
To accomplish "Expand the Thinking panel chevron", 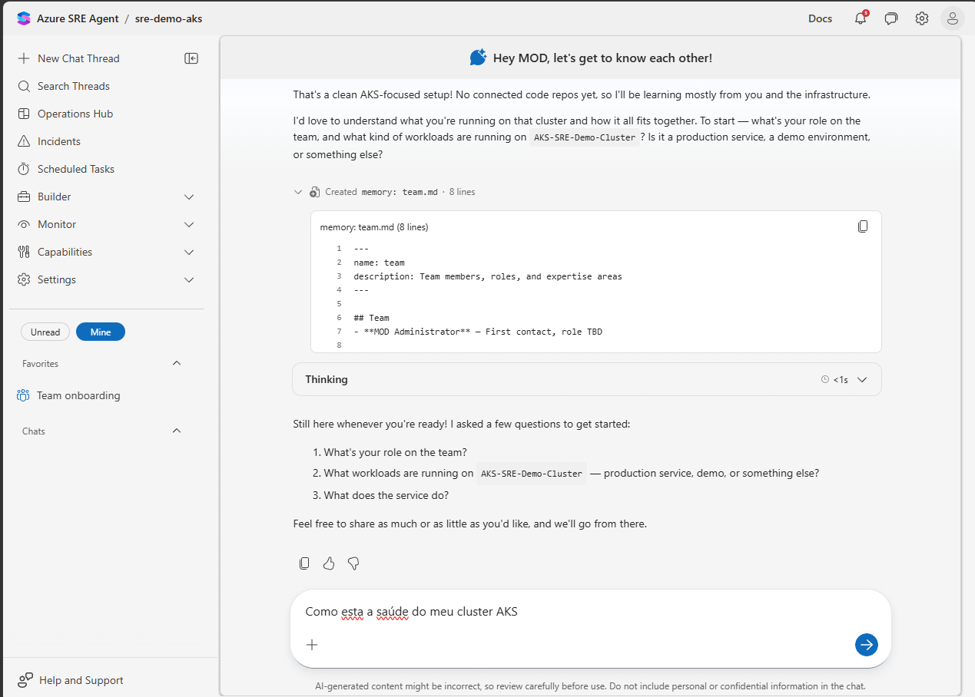I will (862, 379).
